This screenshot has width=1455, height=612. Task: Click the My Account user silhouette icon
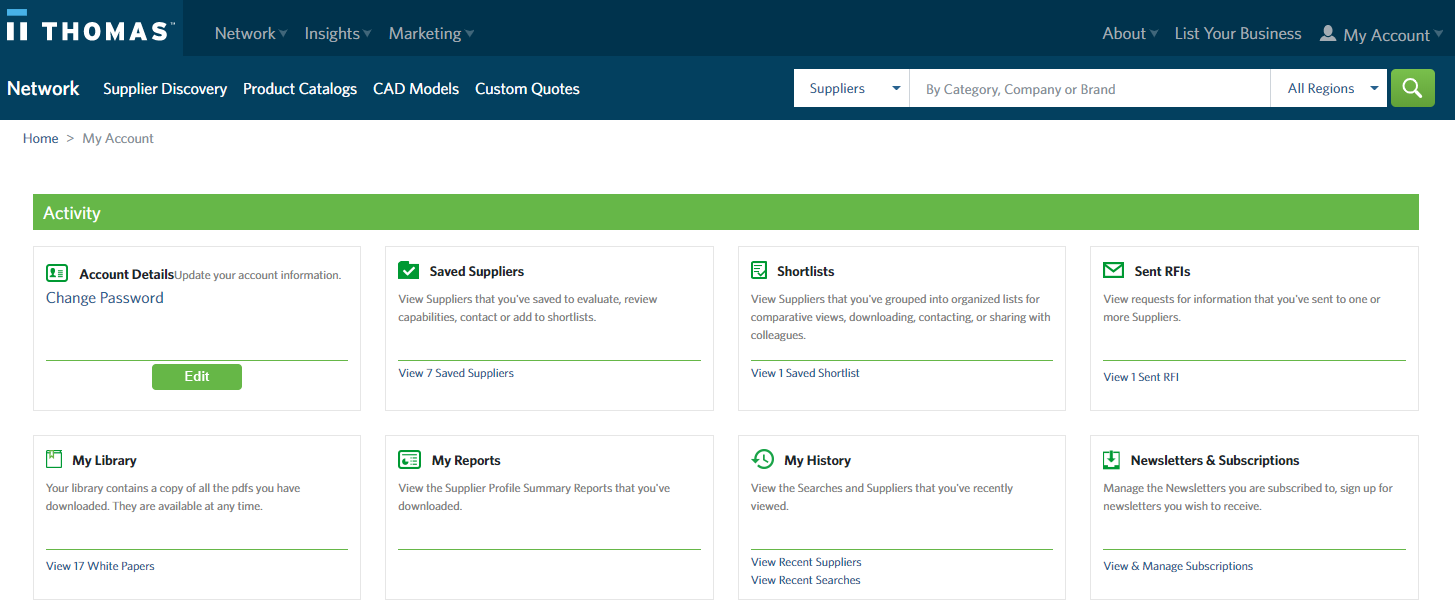pyautogui.click(x=1327, y=33)
